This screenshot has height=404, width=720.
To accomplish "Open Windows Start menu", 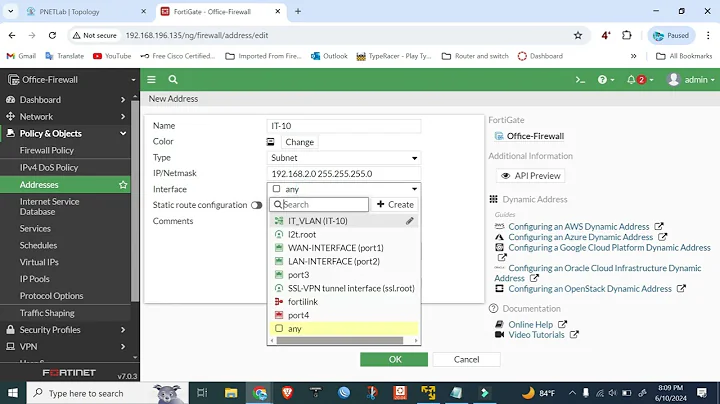I will (13, 393).
